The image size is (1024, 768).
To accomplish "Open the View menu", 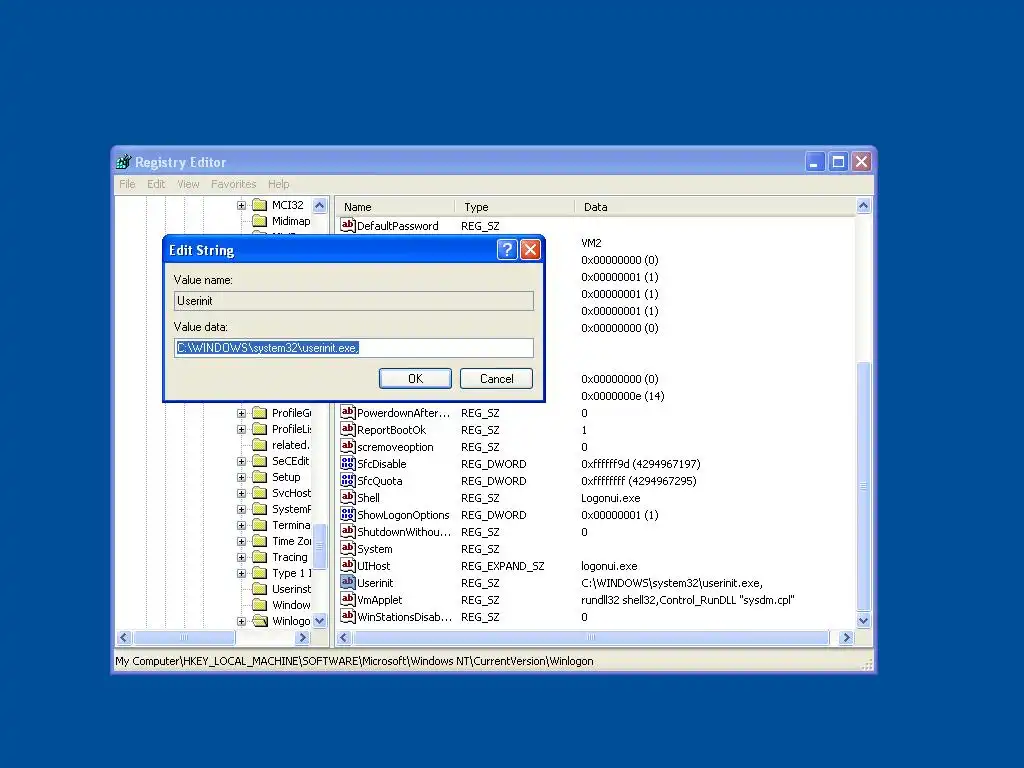I will (x=188, y=184).
